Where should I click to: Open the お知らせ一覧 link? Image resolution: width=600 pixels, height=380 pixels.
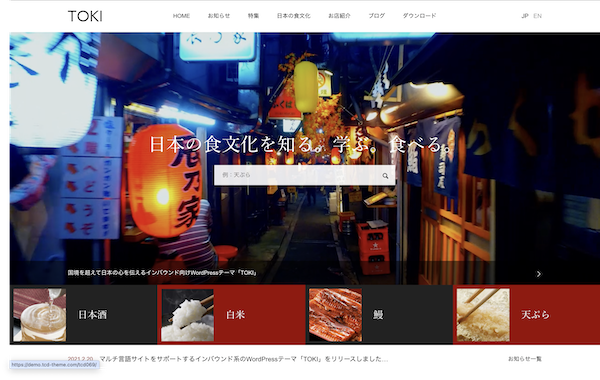click(x=525, y=359)
